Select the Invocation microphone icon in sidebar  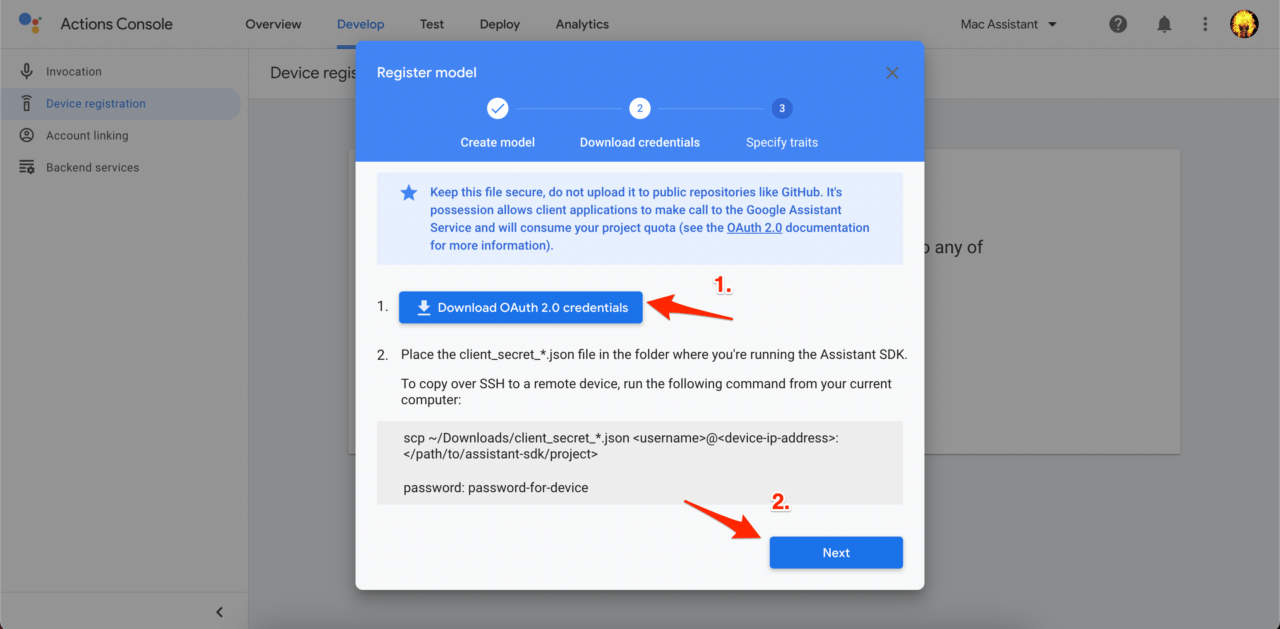pos(24,70)
